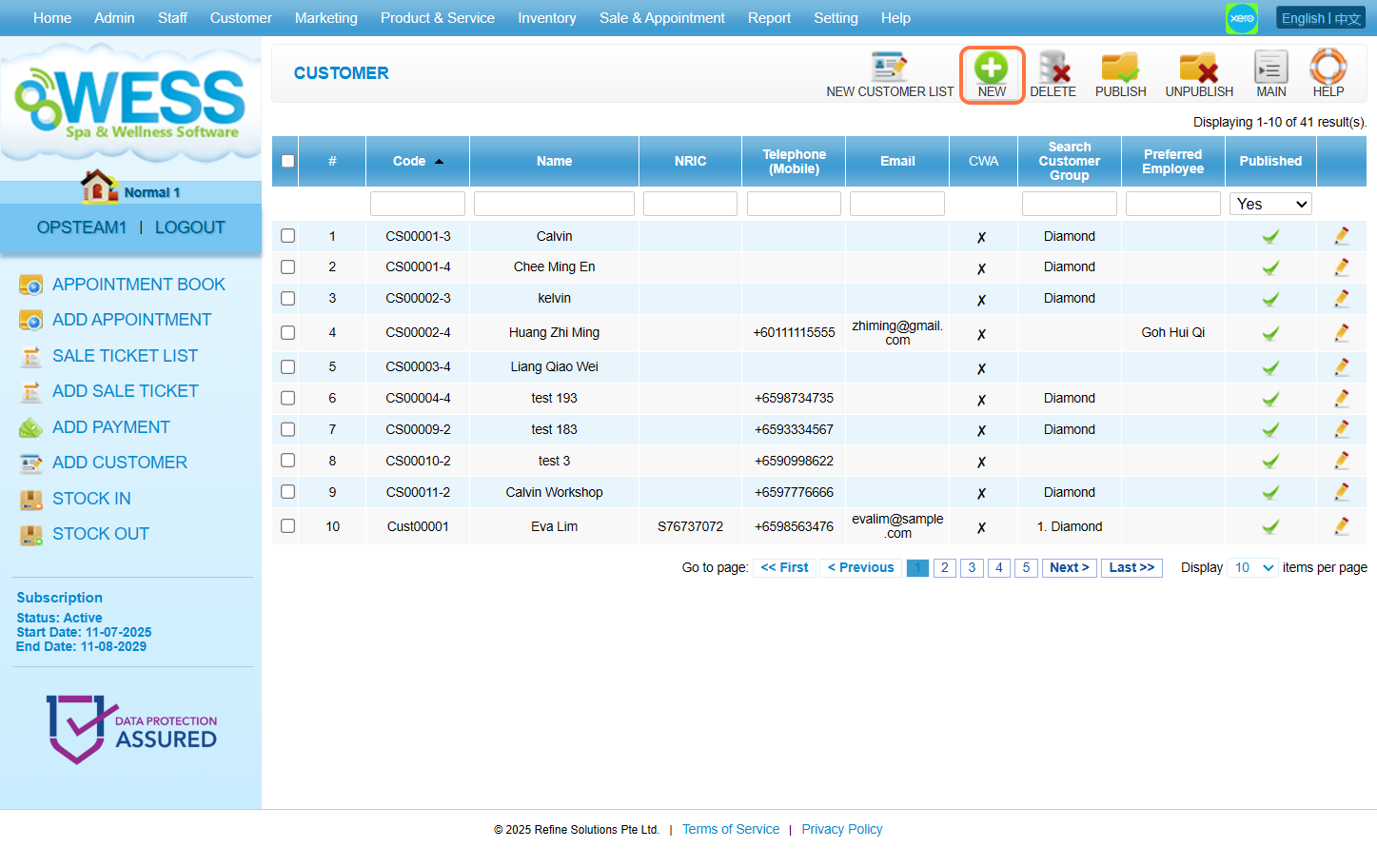Open the Published filter dropdown

click(1270, 204)
